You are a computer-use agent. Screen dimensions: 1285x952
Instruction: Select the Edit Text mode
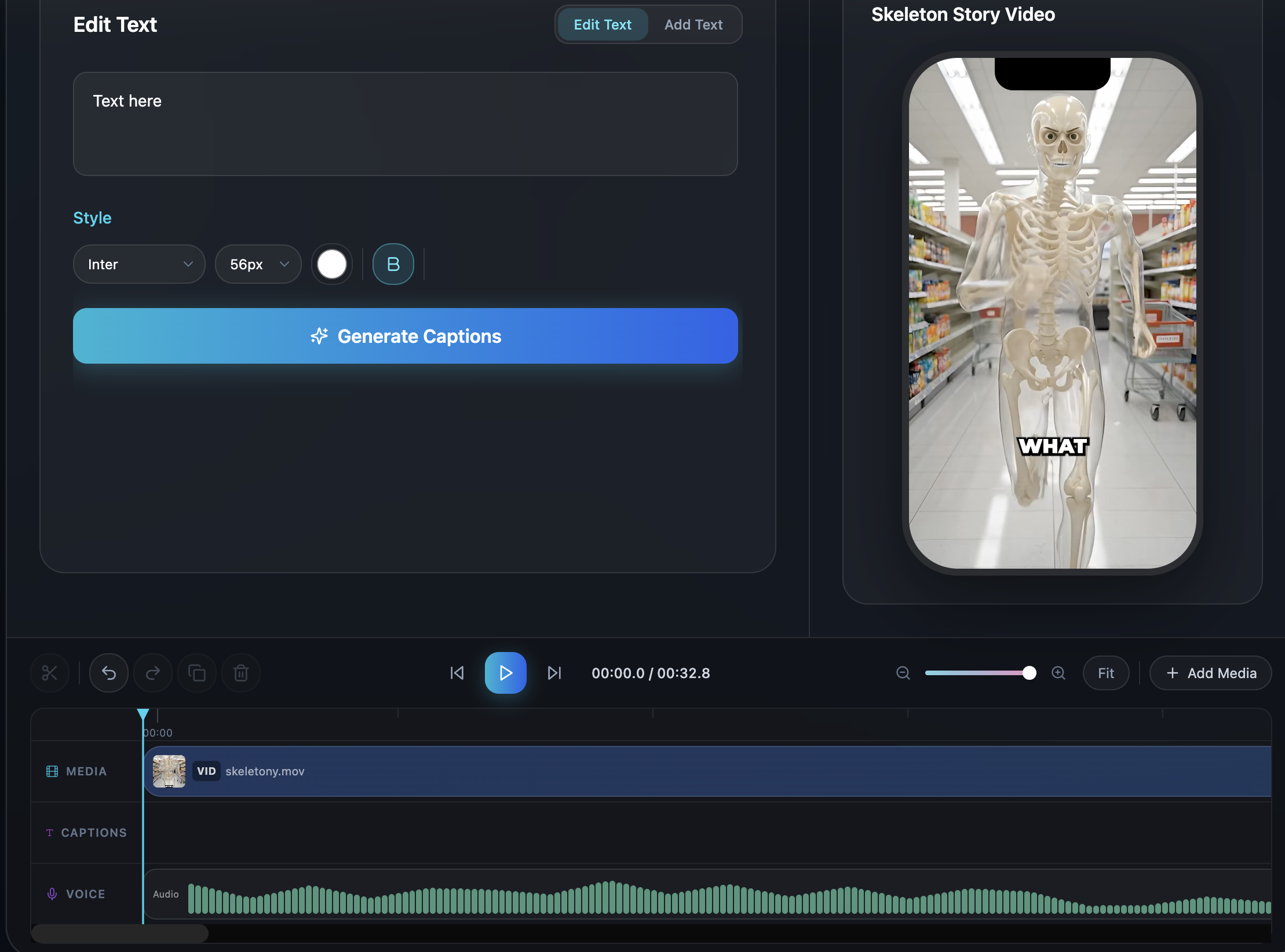(x=603, y=24)
